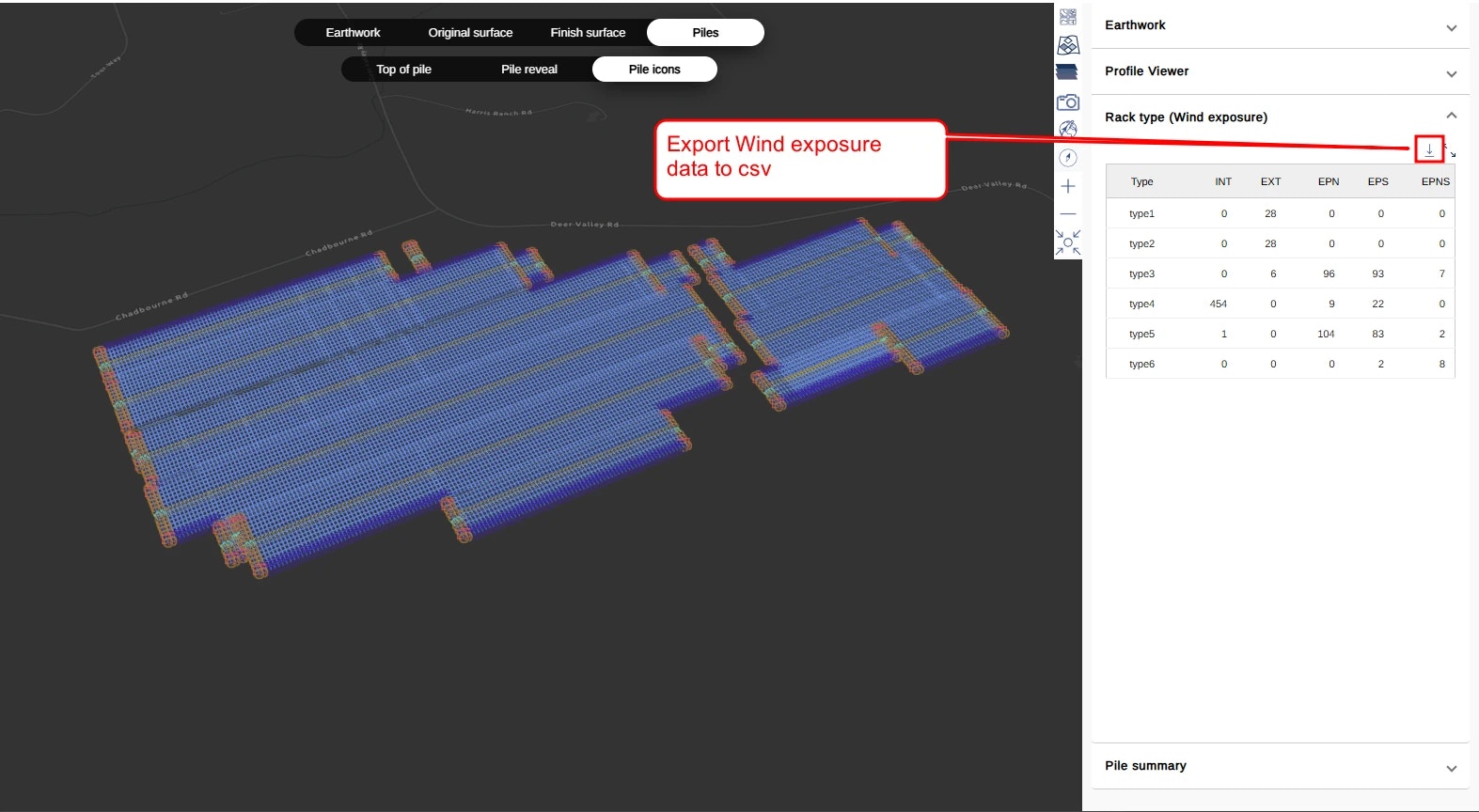Click the EPNS column header

tap(1435, 181)
